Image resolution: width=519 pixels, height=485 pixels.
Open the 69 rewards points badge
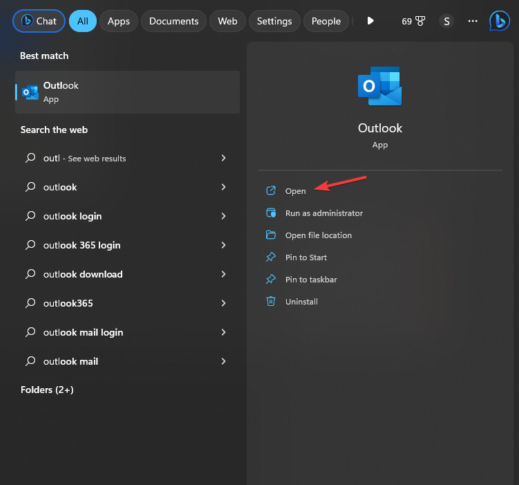413,21
